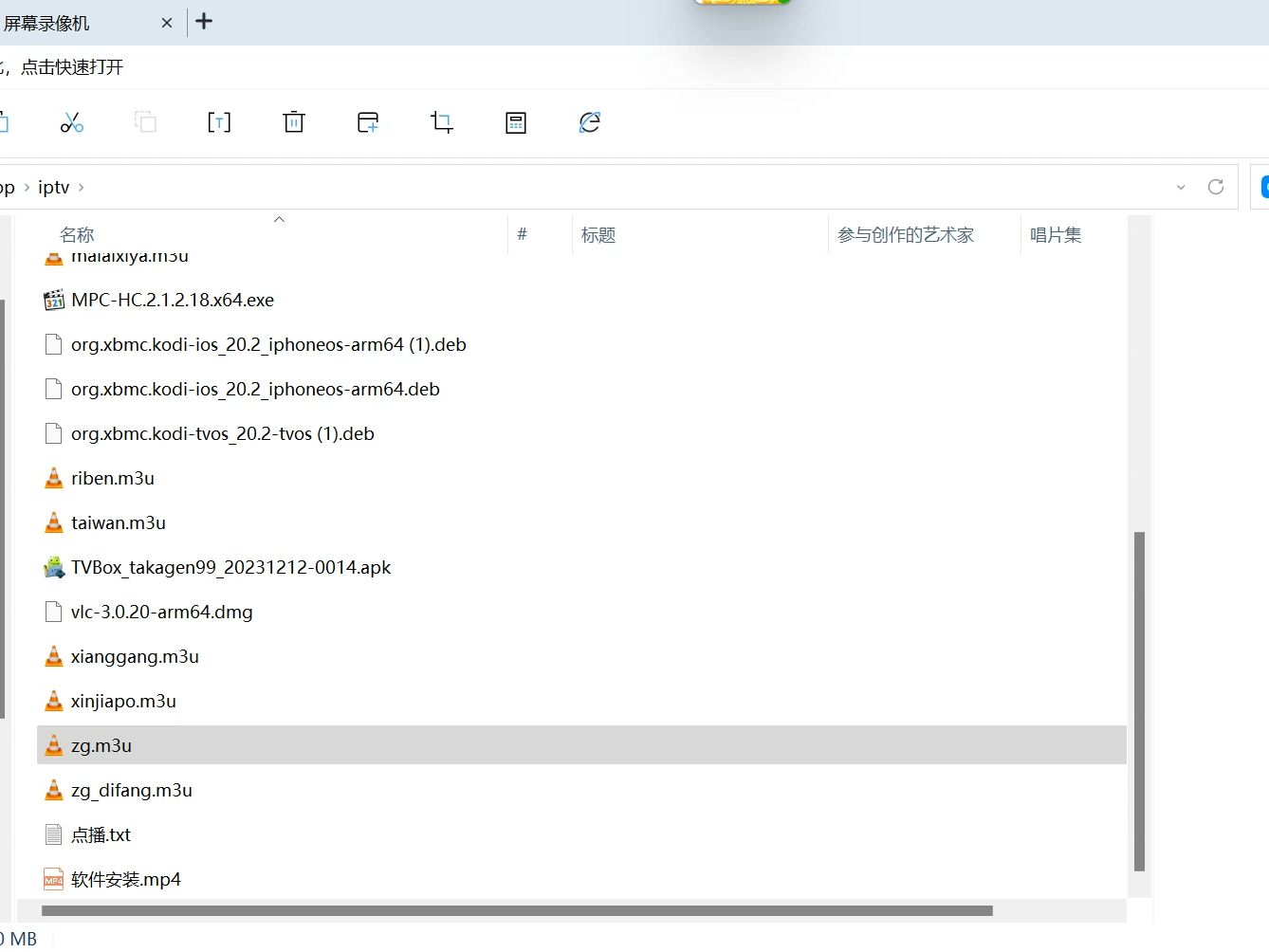Click the Rename icon in toolbar
This screenshot has height=952, width=1269.
click(219, 122)
